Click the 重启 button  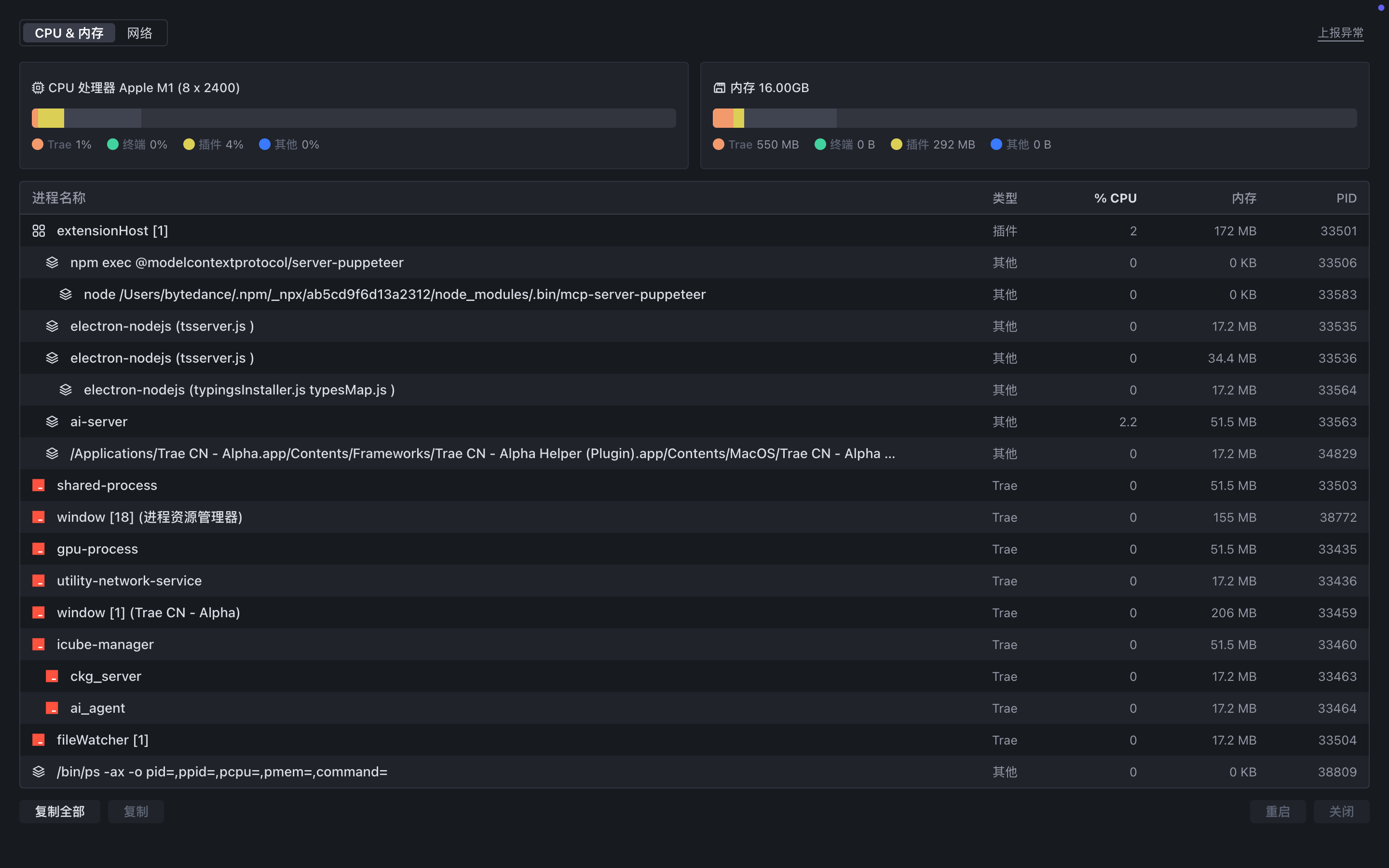click(x=1278, y=812)
